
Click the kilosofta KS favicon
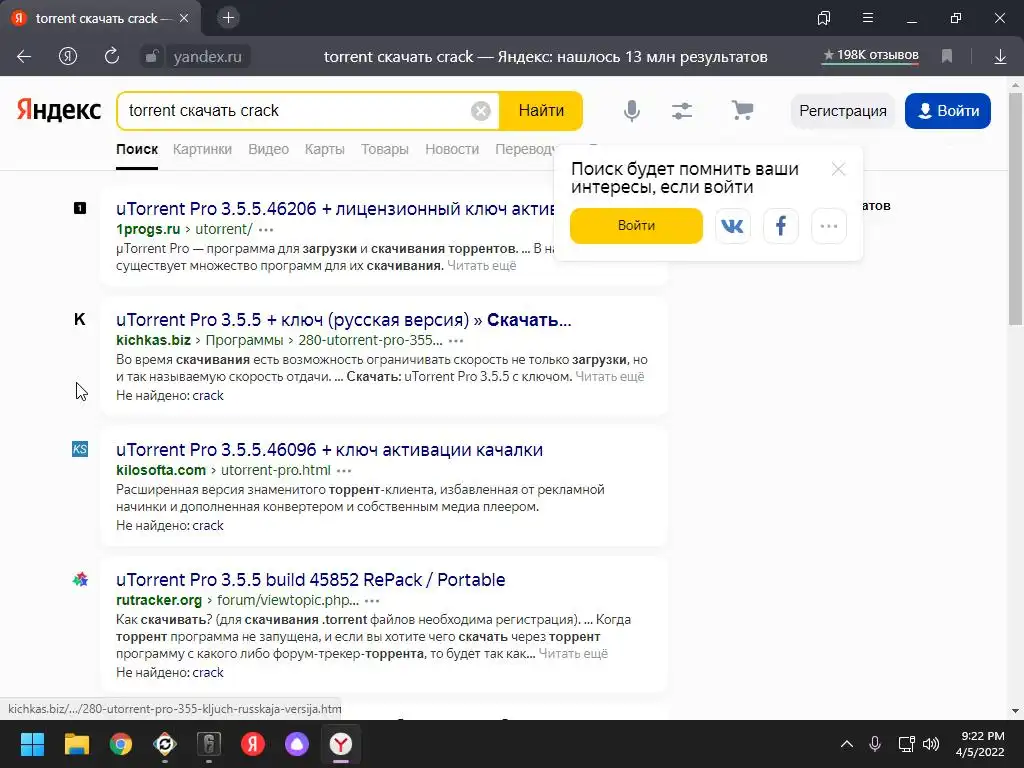(x=80, y=449)
